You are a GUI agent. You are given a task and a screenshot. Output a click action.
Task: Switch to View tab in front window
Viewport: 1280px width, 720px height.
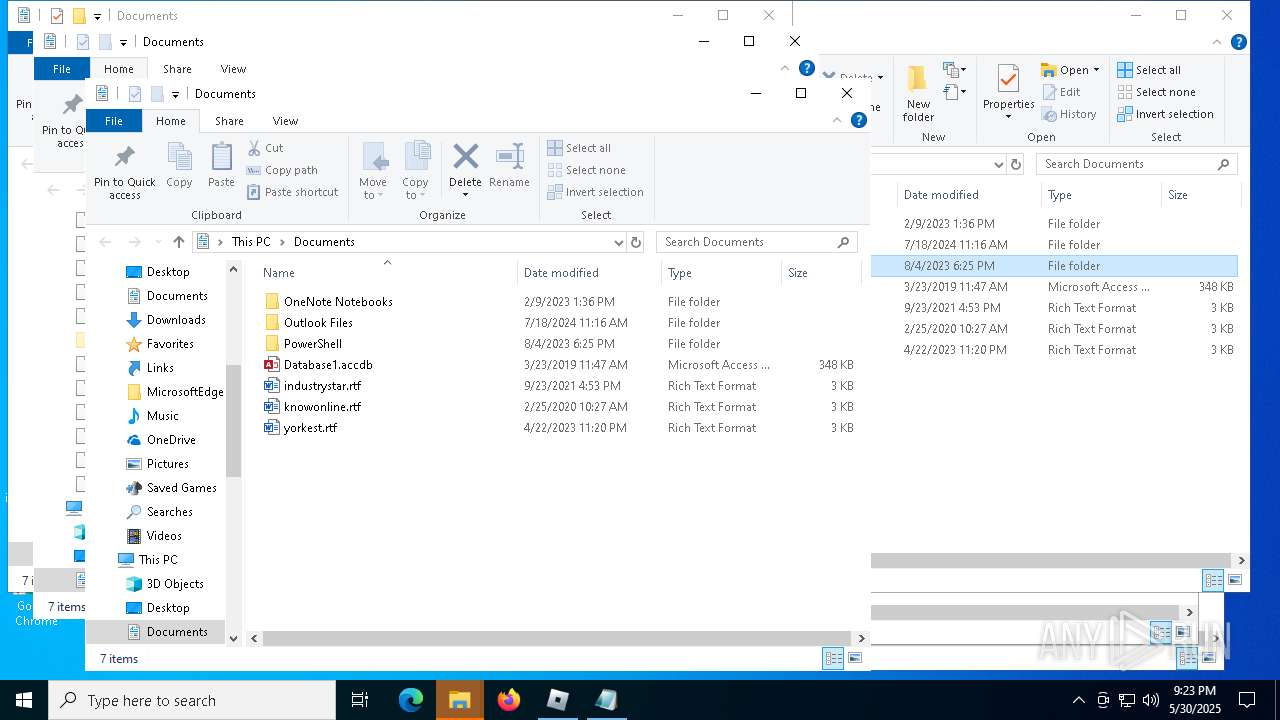tap(285, 120)
